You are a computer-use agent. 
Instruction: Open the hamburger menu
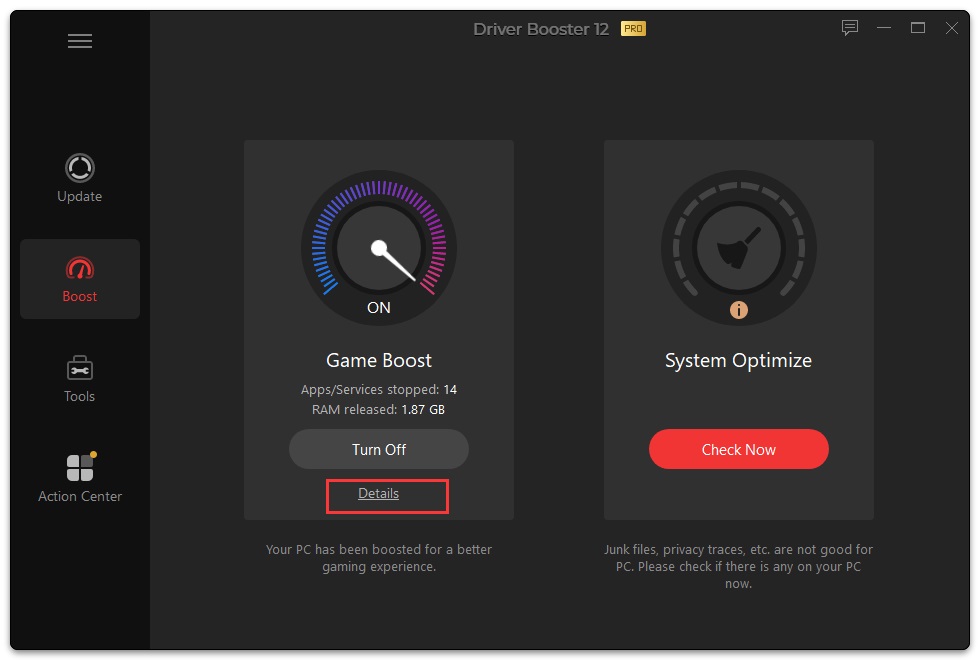click(x=80, y=41)
